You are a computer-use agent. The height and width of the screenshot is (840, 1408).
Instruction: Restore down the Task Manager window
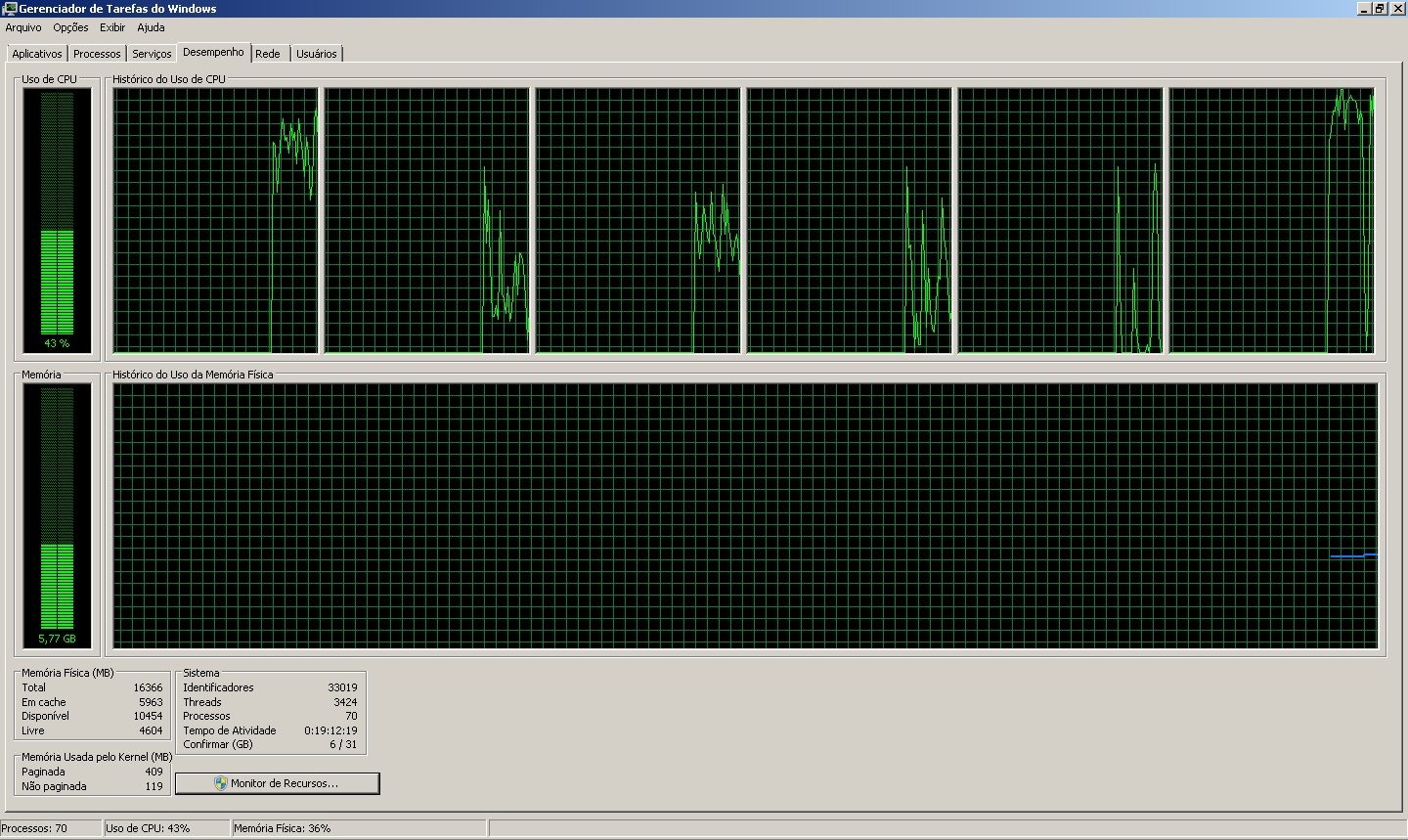(x=1380, y=8)
